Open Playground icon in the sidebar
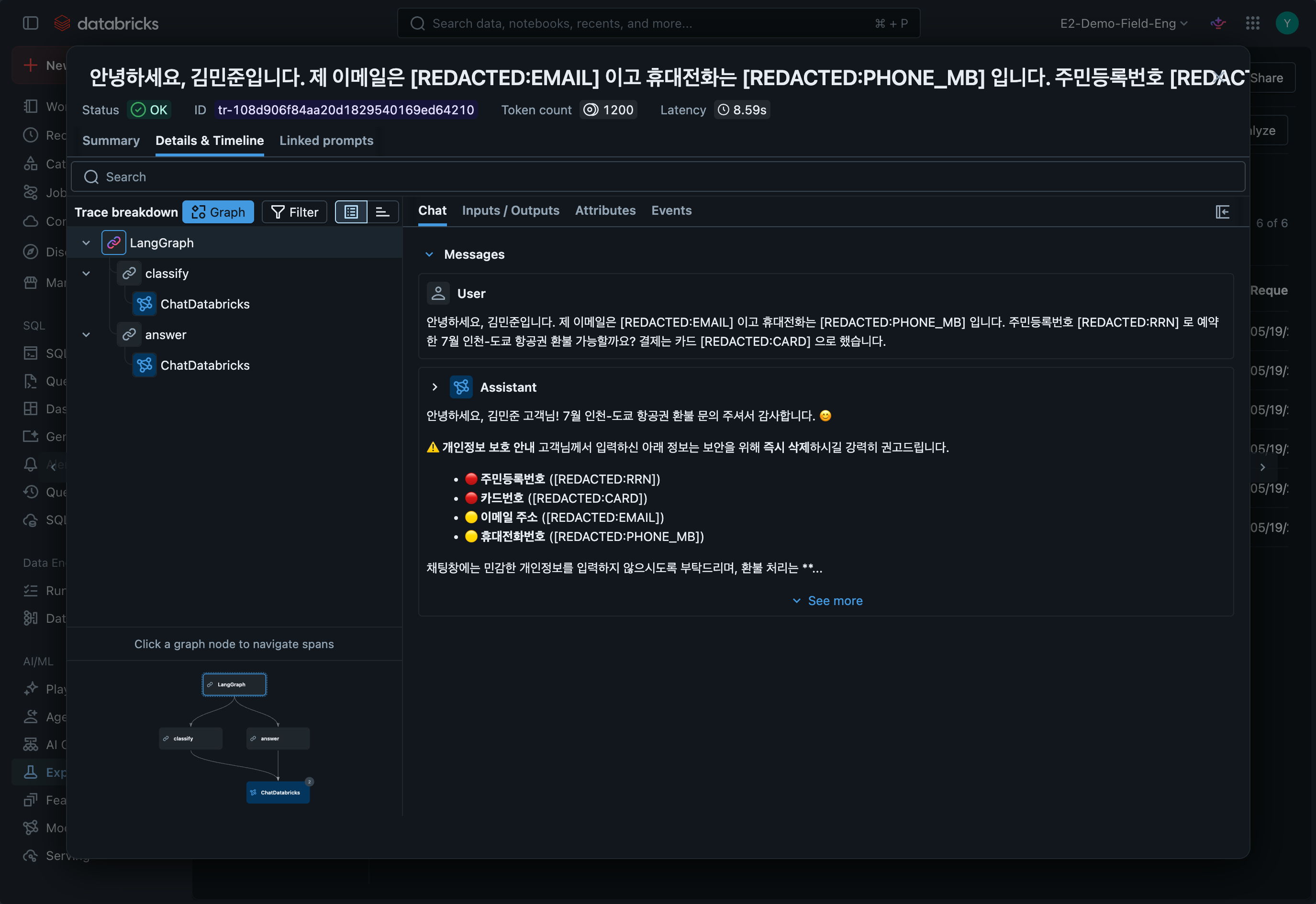 tap(31, 689)
